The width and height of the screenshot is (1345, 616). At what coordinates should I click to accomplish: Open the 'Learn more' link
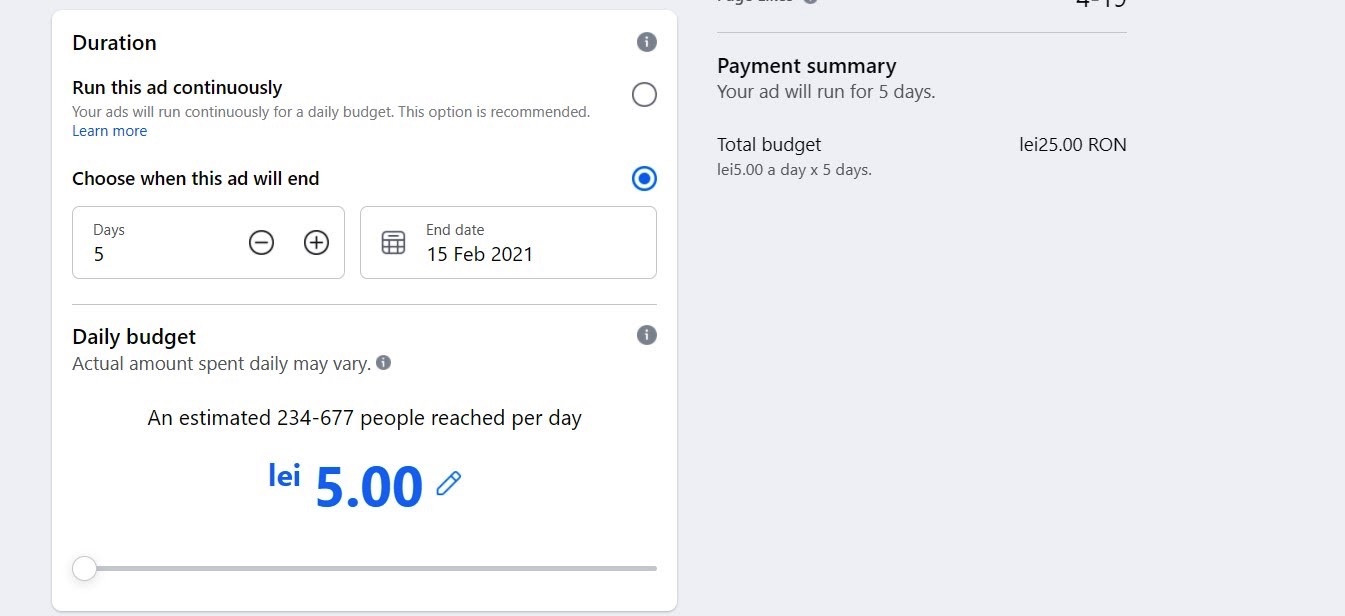(x=109, y=131)
